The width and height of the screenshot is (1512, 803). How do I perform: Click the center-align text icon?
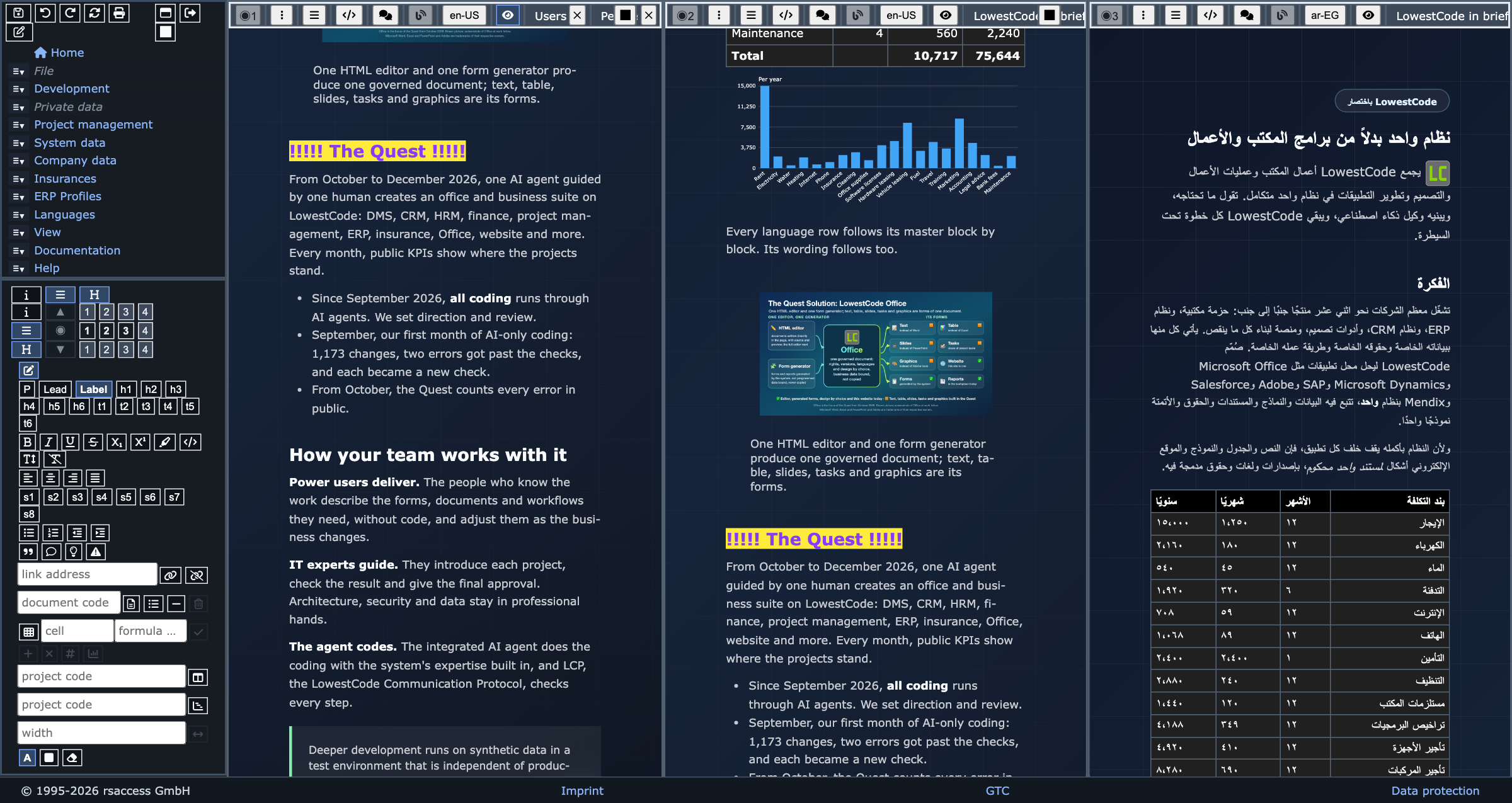[50, 478]
